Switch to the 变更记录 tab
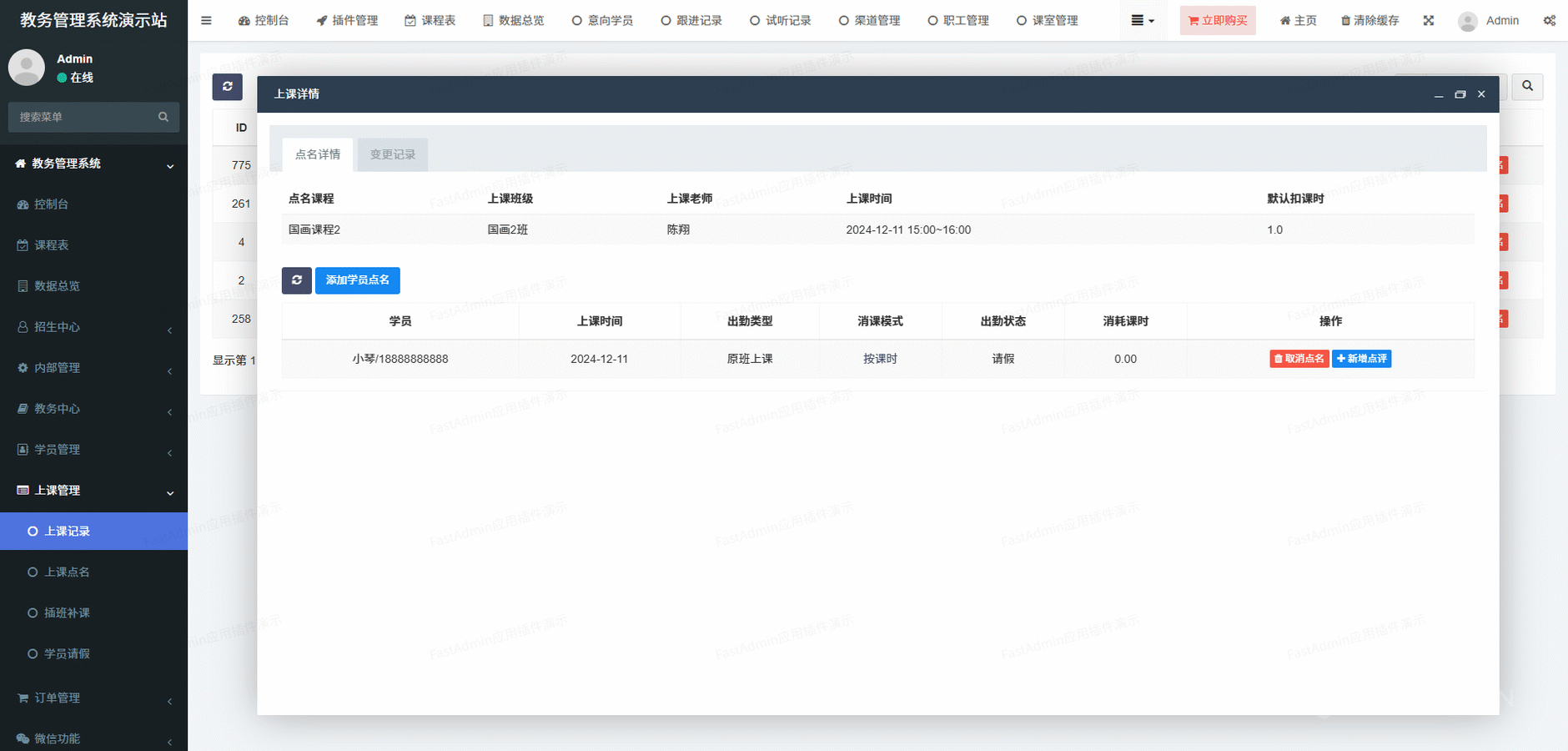Image resolution: width=1568 pixels, height=751 pixels. (x=392, y=154)
